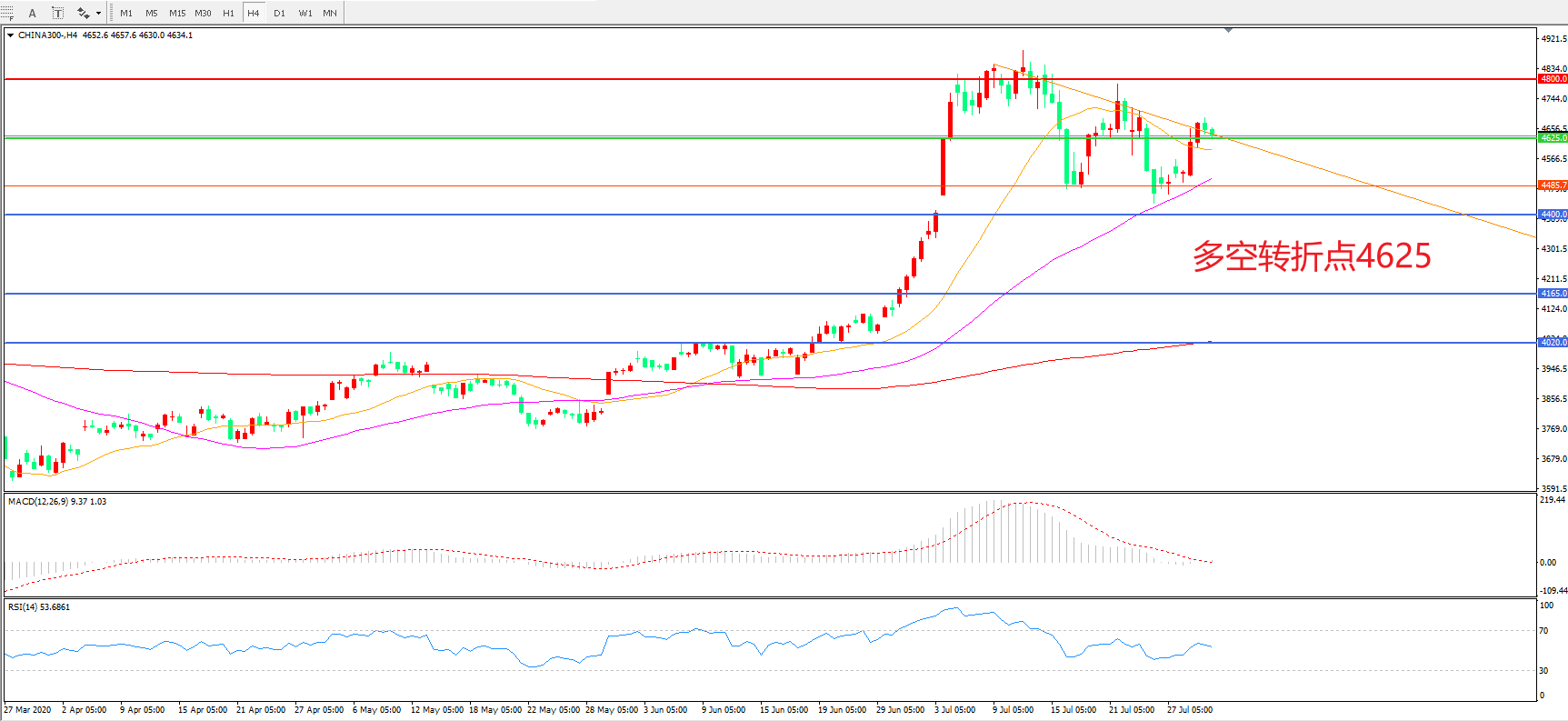Click the red 4800.0 price label
This screenshot has width=1568, height=721.
1553,79
